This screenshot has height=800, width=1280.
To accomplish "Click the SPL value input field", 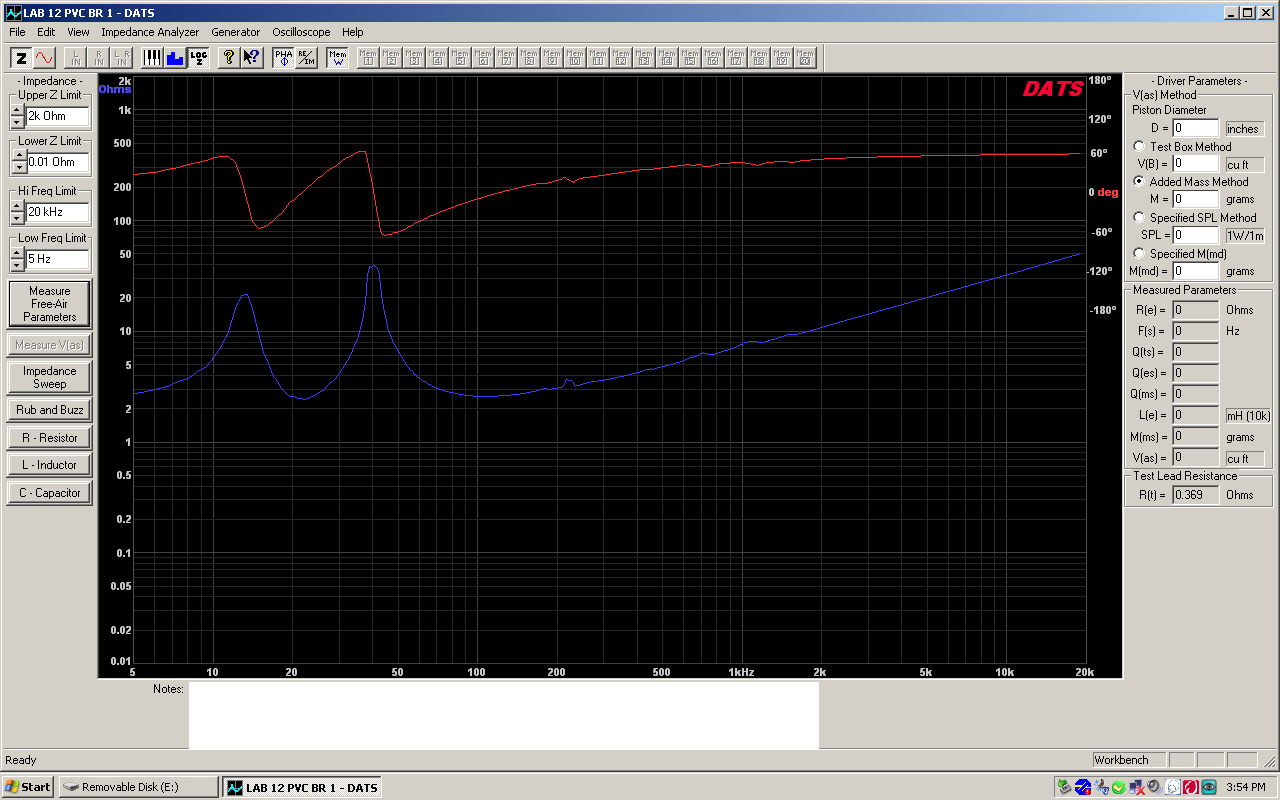I will click(x=1196, y=235).
